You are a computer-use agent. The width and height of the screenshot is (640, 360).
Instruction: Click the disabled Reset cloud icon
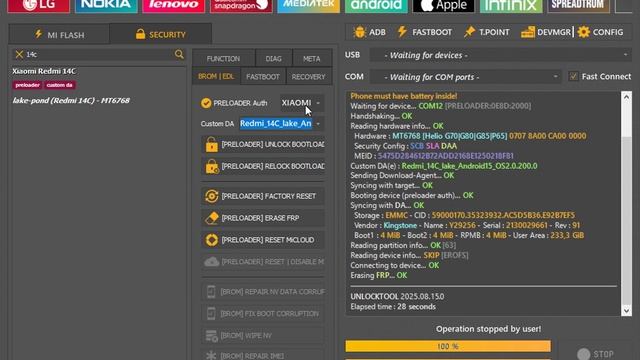[211, 262]
